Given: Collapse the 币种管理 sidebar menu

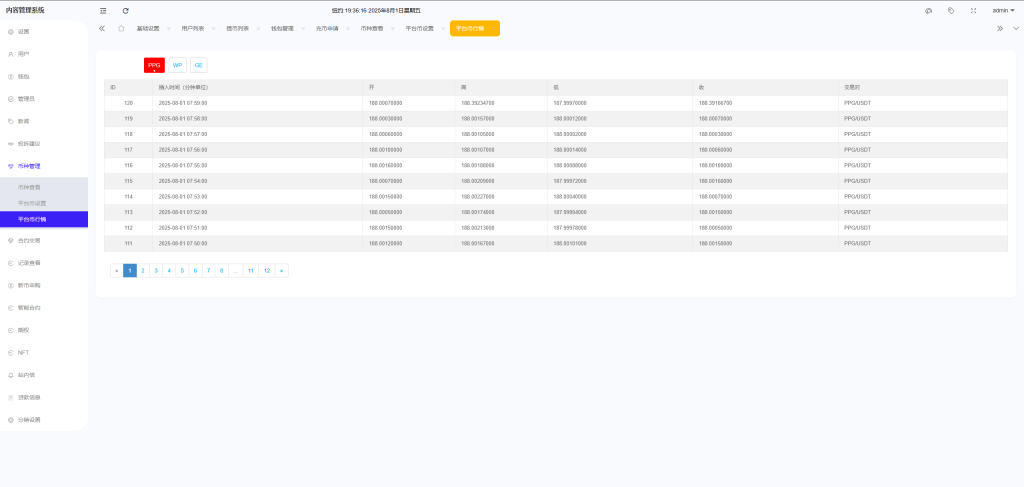Looking at the screenshot, I should [x=44, y=166].
